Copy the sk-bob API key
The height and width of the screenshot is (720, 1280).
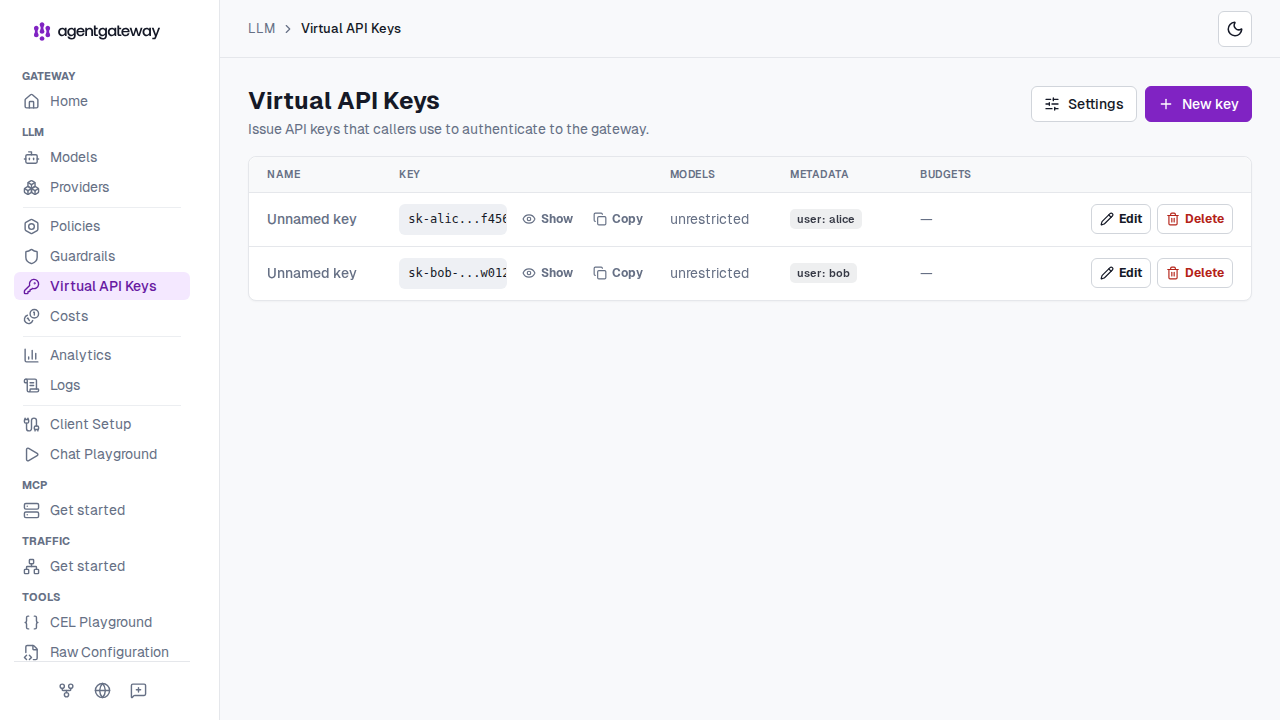618,273
